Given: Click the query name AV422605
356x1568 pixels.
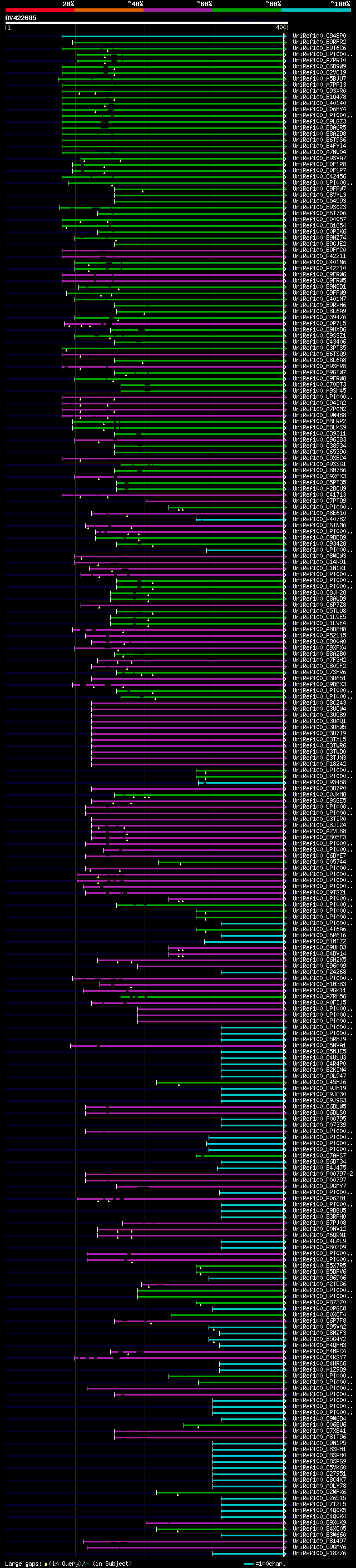Looking at the screenshot, I should [21, 18].
